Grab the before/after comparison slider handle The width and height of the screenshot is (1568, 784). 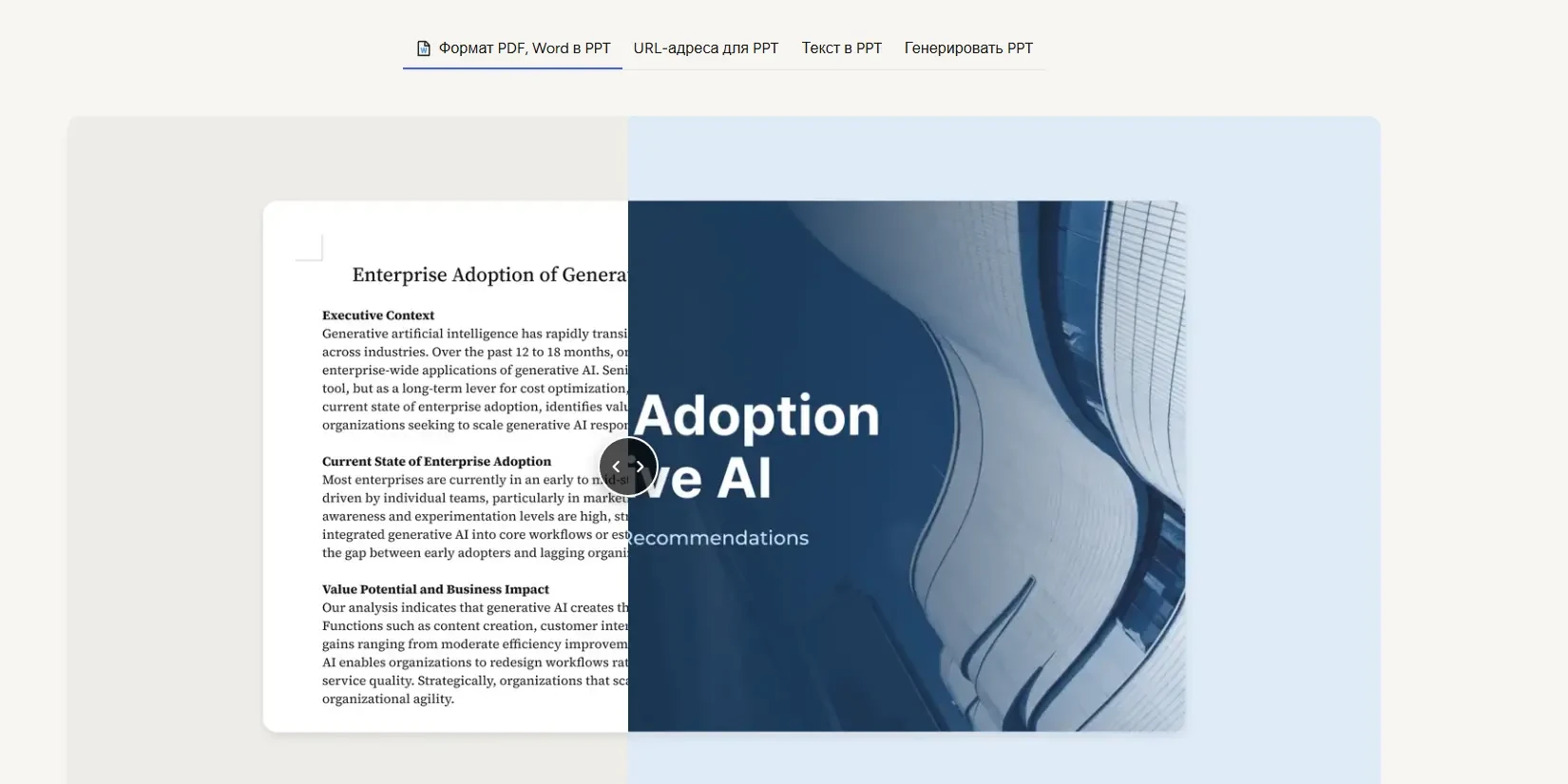pyautogui.click(x=628, y=467)
